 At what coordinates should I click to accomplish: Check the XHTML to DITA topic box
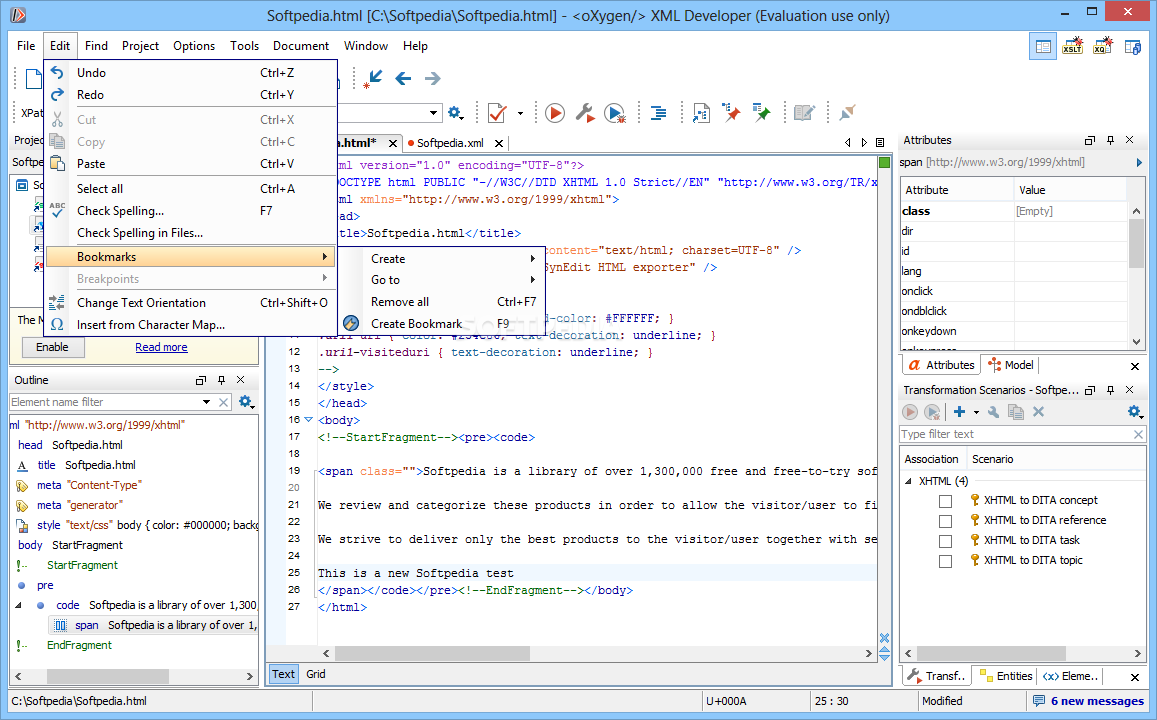coord(945,561)
